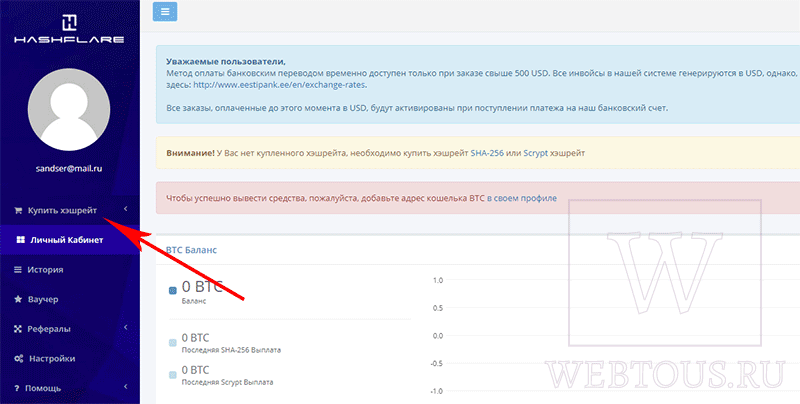Click the icon beside Рефералы

click(x=18, y=329)
